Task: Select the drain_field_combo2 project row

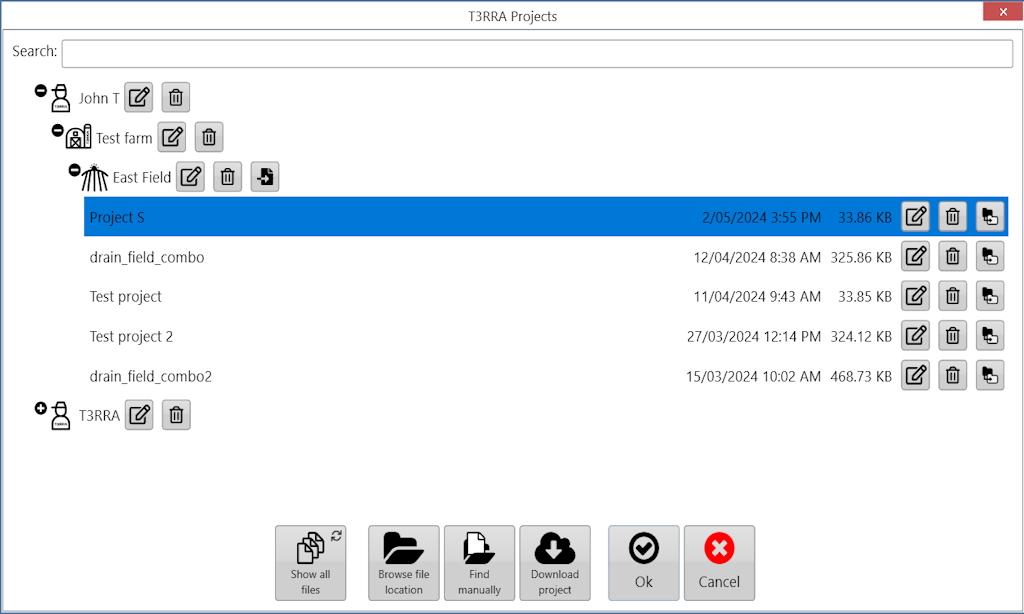Action: [x=546, y=376]
